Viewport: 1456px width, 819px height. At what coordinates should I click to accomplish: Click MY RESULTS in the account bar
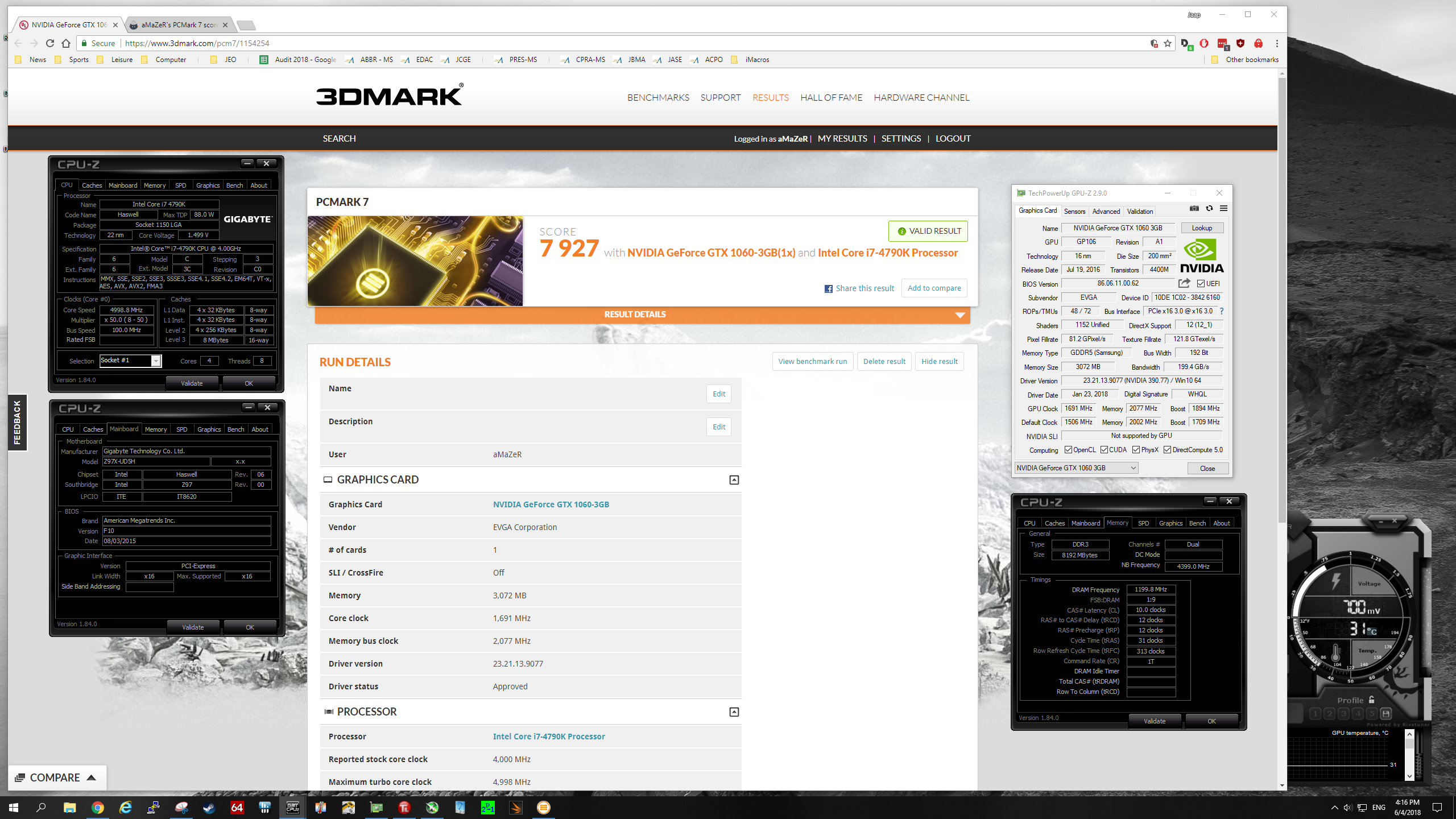click(842, 139)
